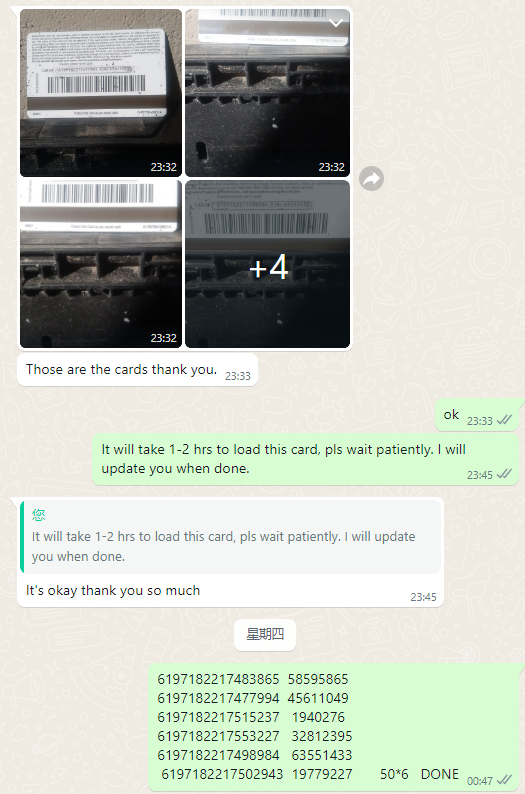Click the 星期四 date separator chip
525x794 pixels.
[265, 634]
